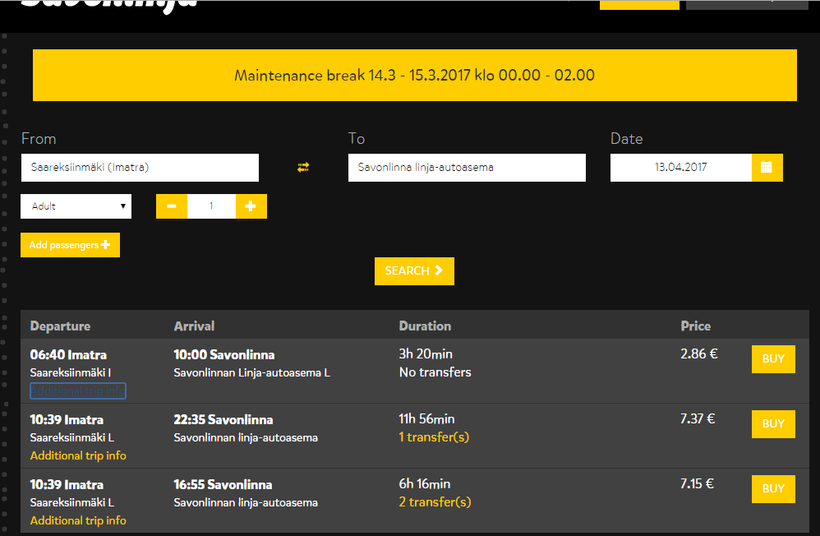The image size is (820, 536).
Task: Open Additional trip info for 22:35 arrival trip
Action: (x=78, y=456)
